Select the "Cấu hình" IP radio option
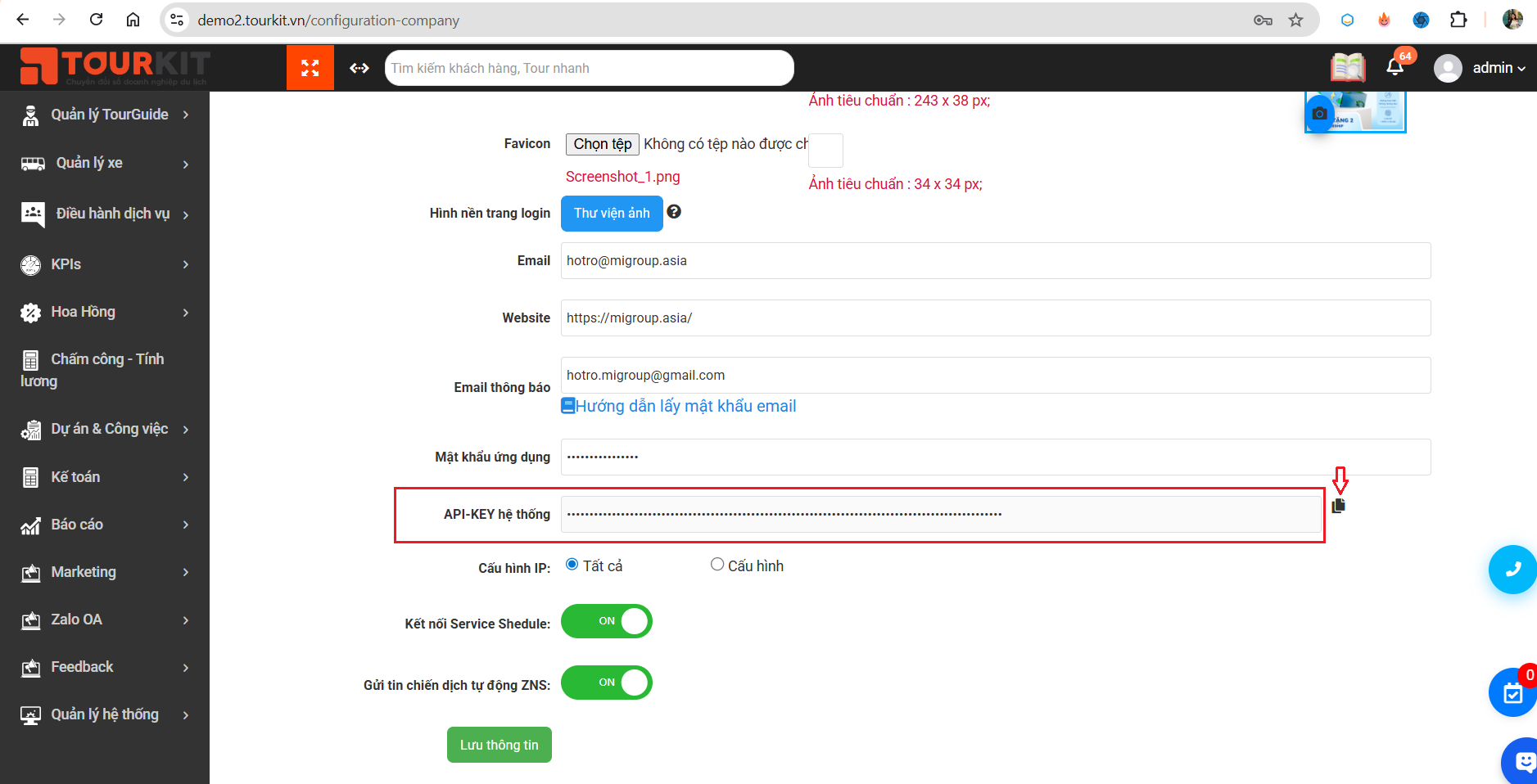 tap(717, 565)
